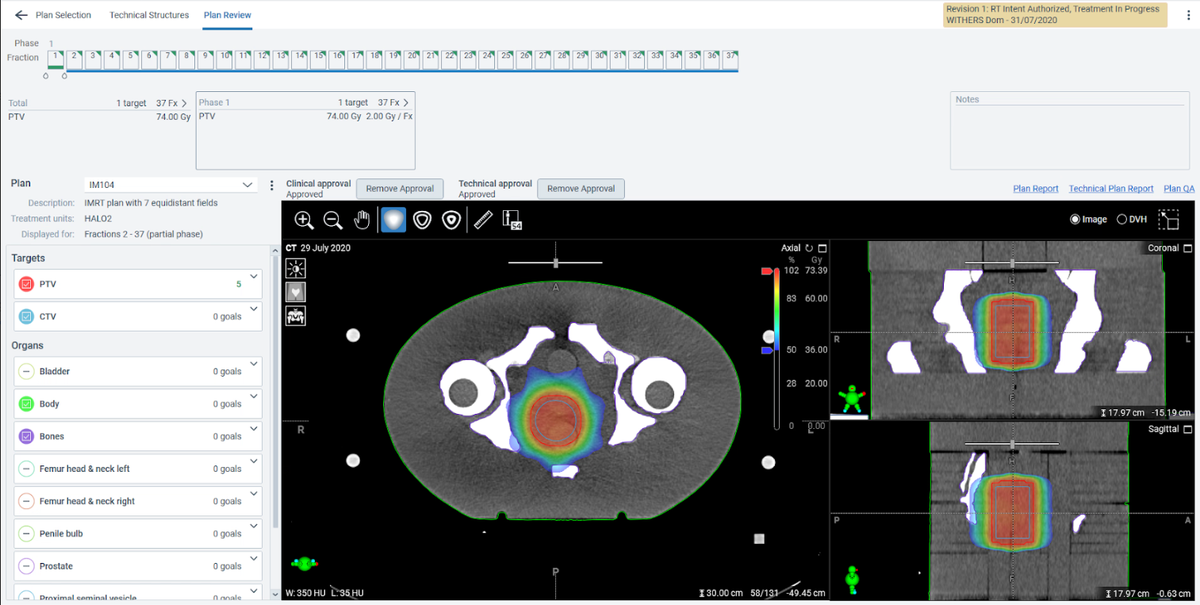Click the axial slice position slider handle
Image resolution: width=1200 pixels, height=605 pixels.
coord(555,263)
